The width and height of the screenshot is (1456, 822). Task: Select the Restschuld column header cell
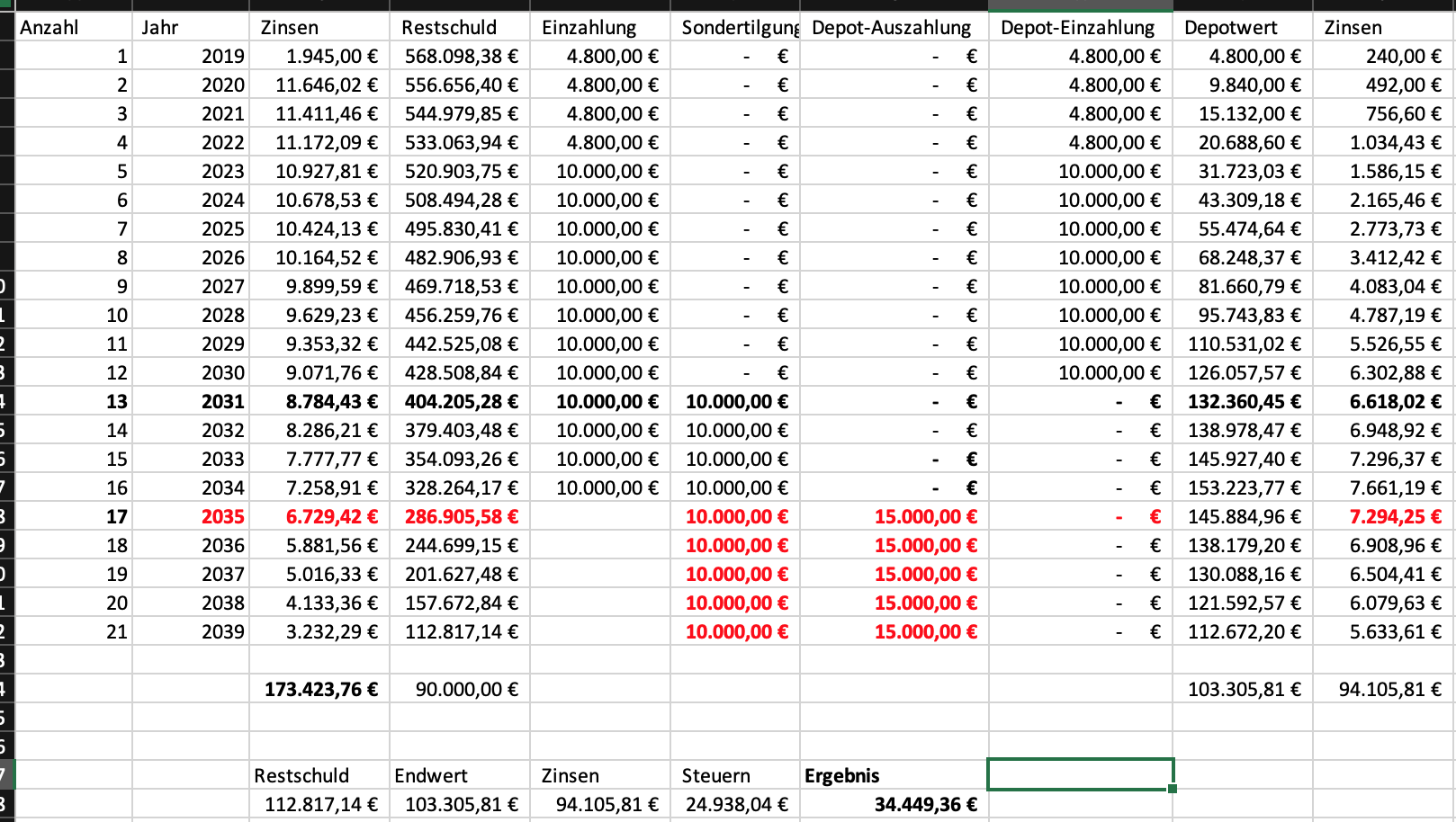460,27
